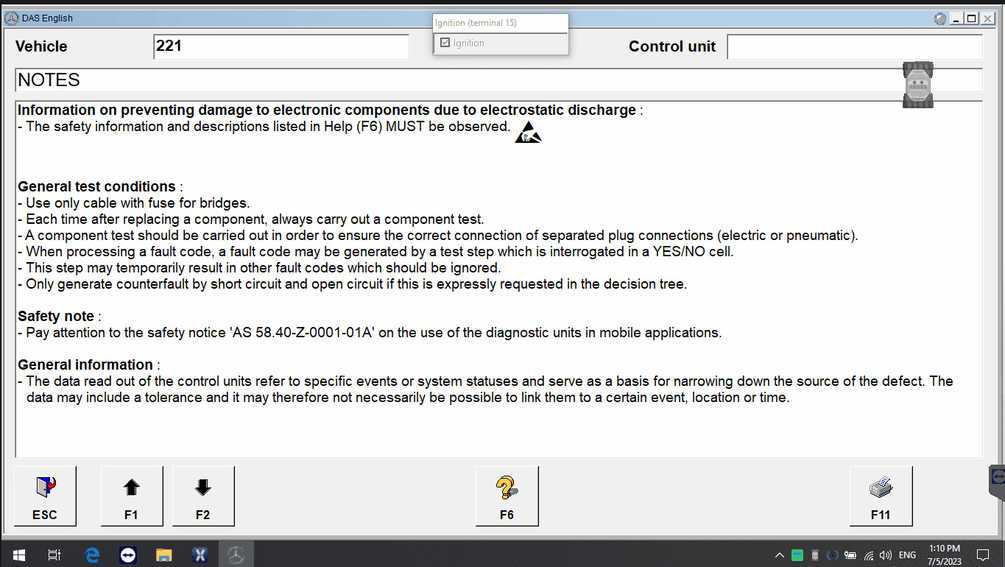This screenshot has width=1005, height=567.
Task: Show hidden system tray icons
Action: 779,555
